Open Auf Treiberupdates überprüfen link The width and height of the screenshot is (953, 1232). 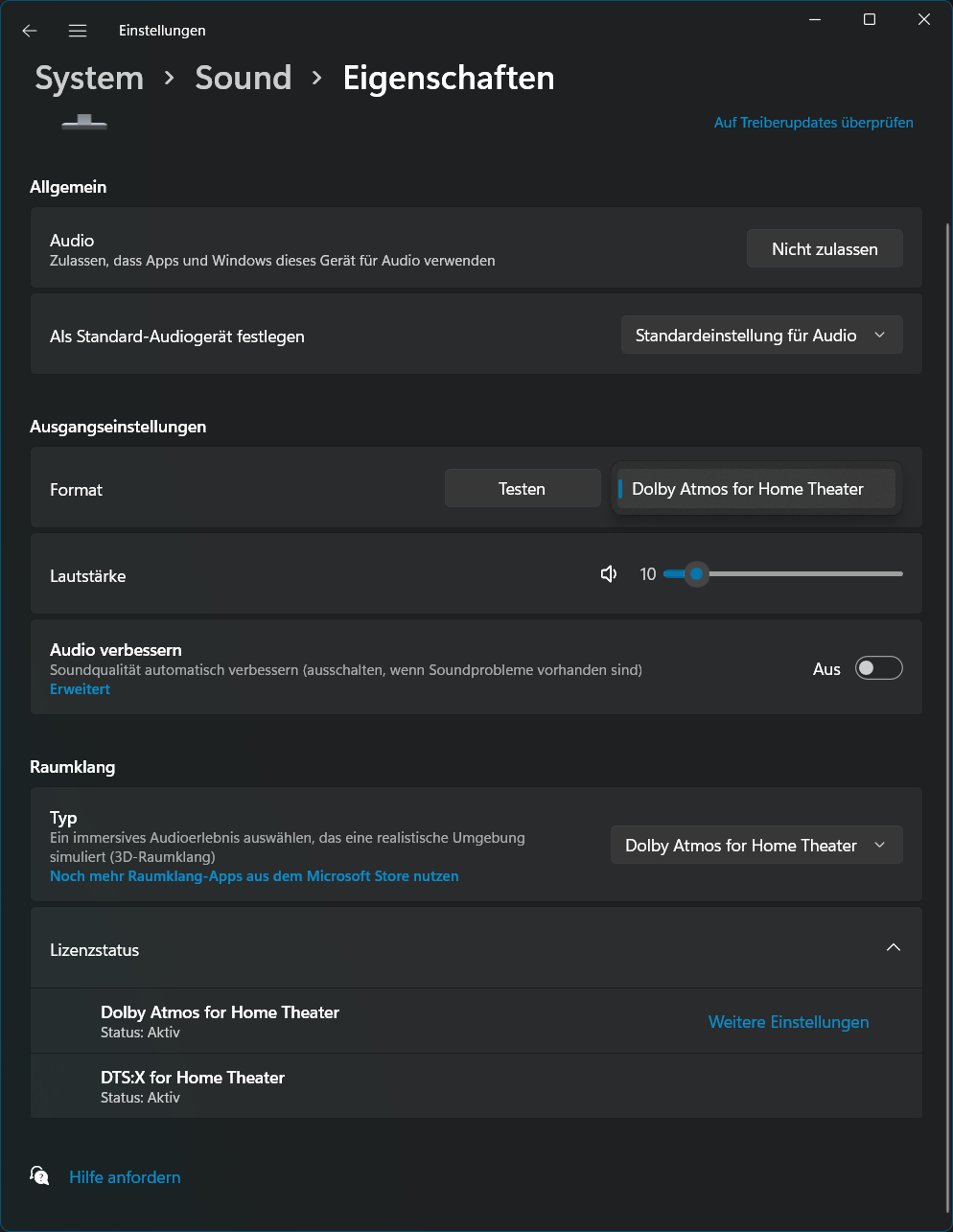click(813, 123)
